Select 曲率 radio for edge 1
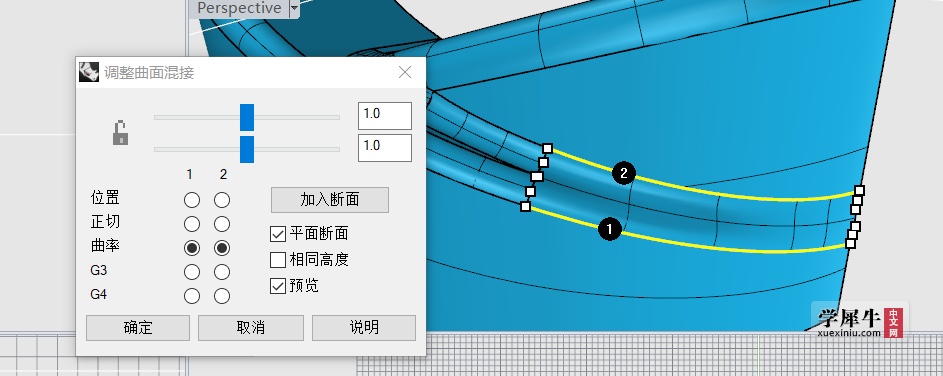This screenshot has height=376, width=943. click(192, 248)
